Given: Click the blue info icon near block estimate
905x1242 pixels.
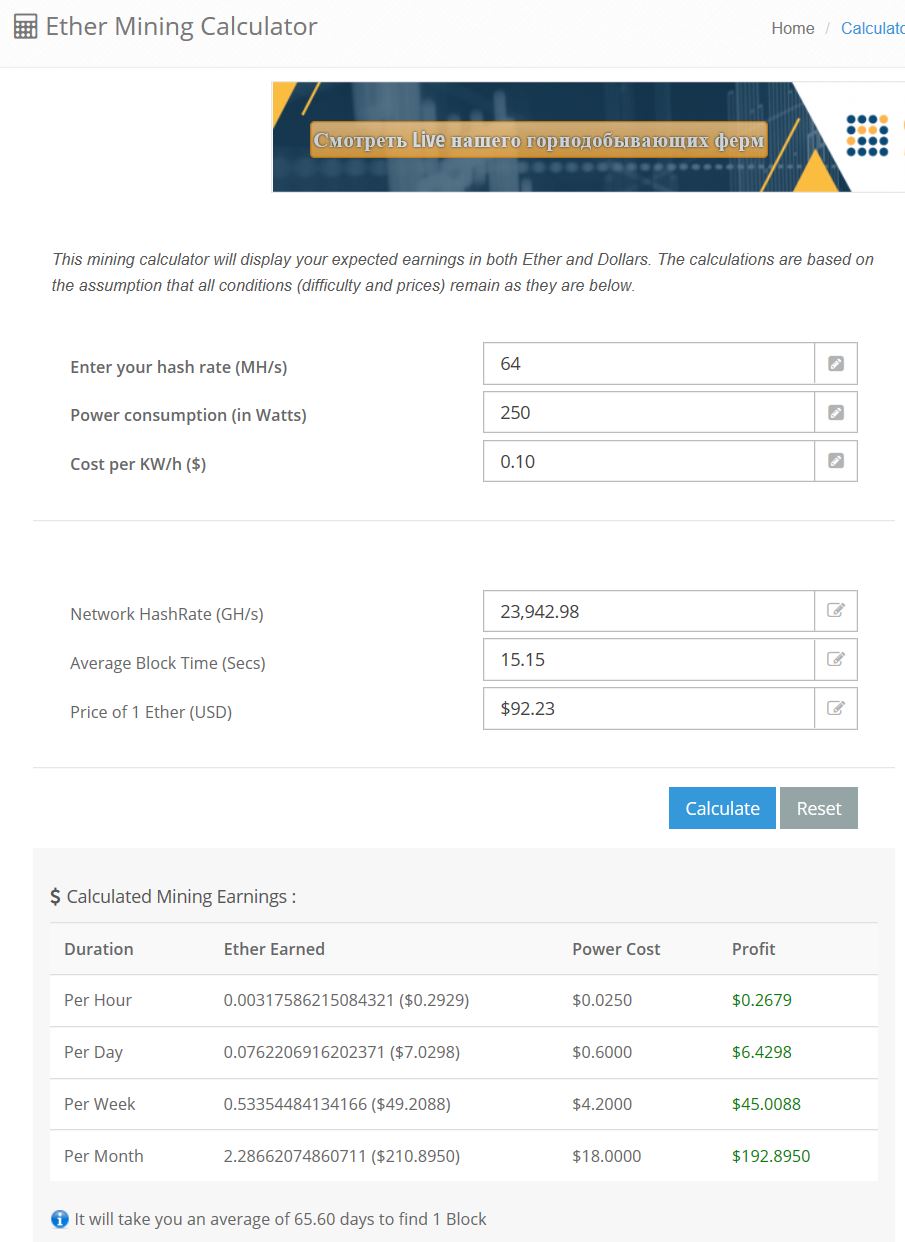Looking at the screenshot, I should pos(60,1219).
